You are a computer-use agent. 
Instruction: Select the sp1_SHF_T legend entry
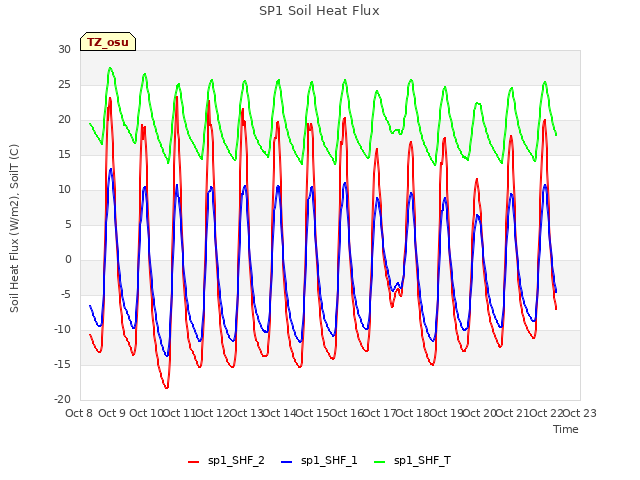(412, 460)
